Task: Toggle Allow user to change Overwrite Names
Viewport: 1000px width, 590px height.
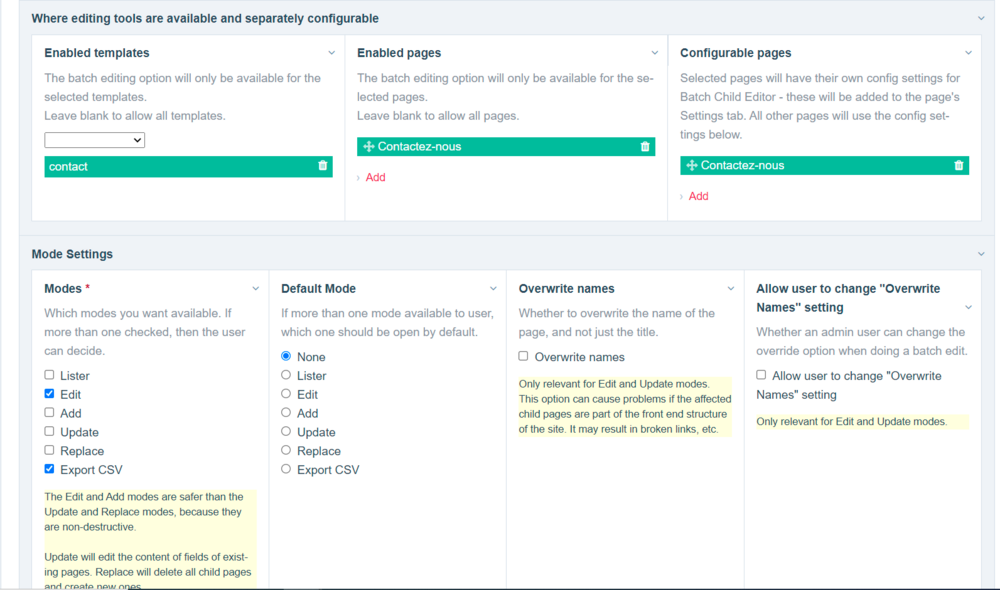Action: pyautogui.click(x=762, y=375)
